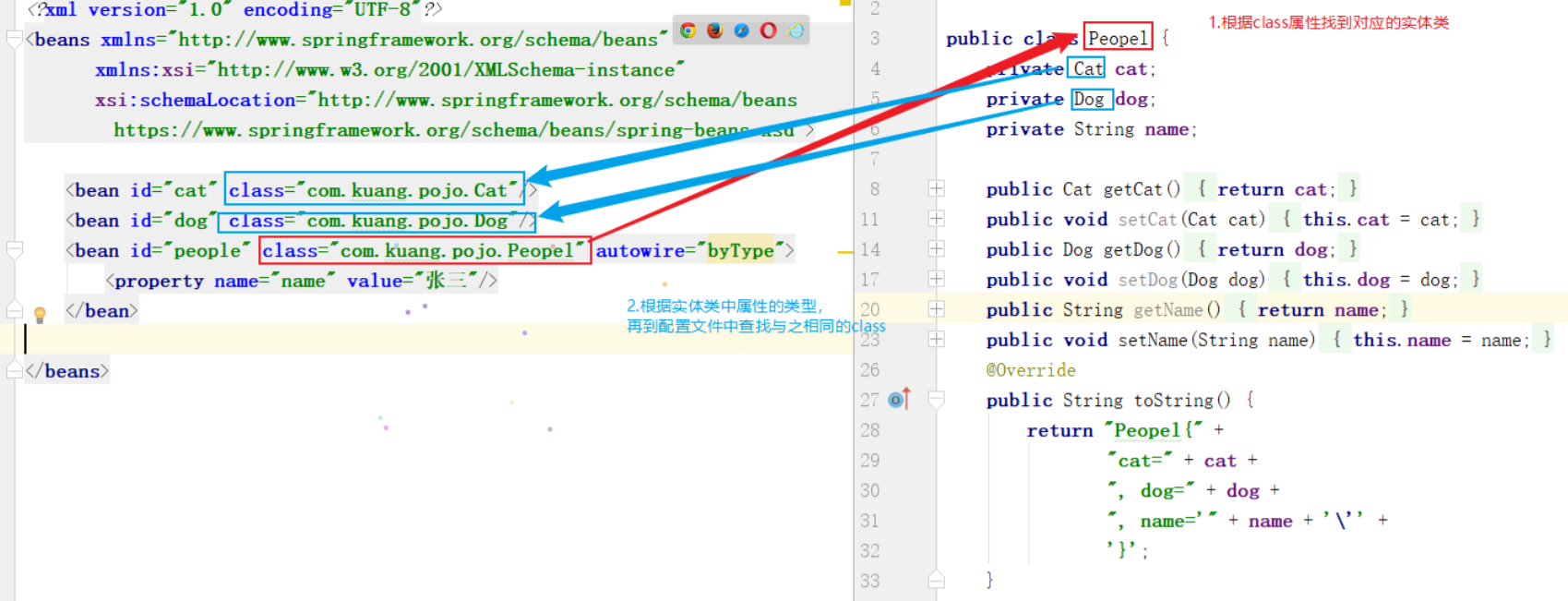Click line number 33 in the Java gutter
1568x601 pixels.
[869, 581]
